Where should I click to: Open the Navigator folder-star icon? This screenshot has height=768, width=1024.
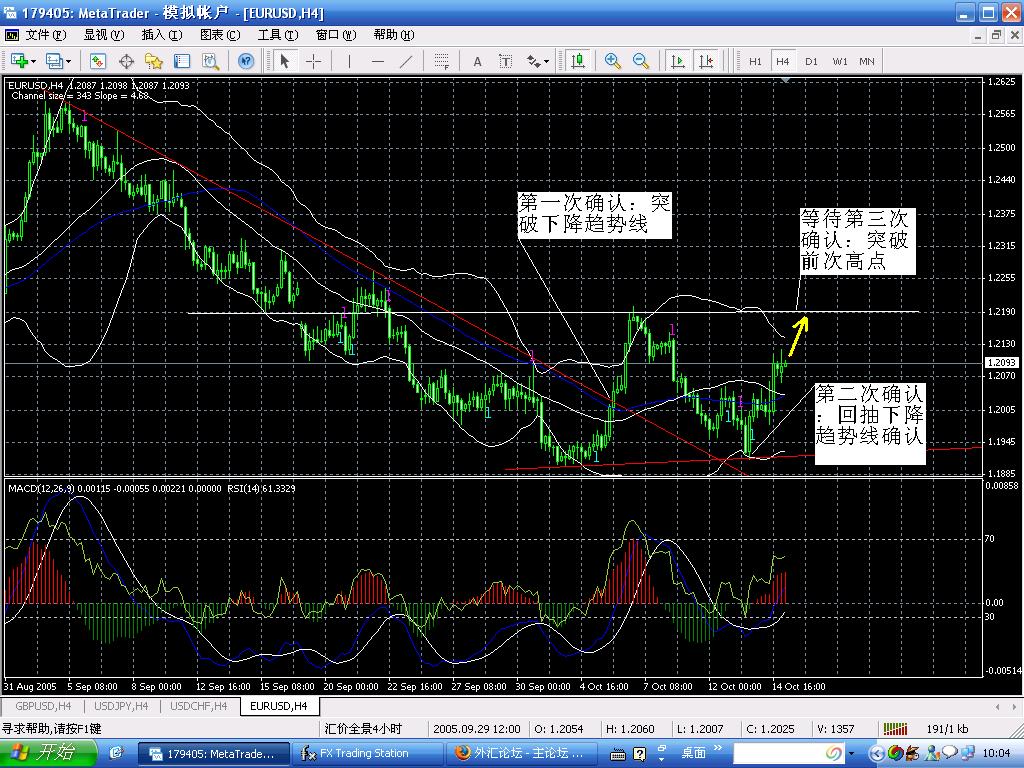pyautogui.click(x=154, y=61)
